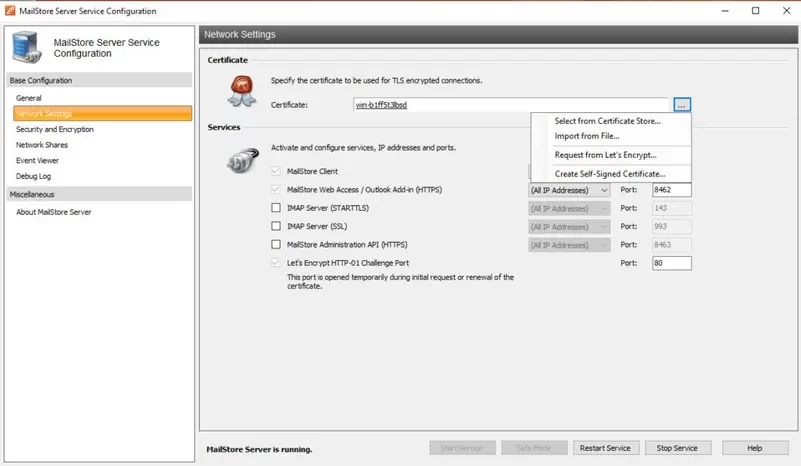Click the Let's Encrypt challenge port field
This screenshot has height=466, width=801.
671,263
